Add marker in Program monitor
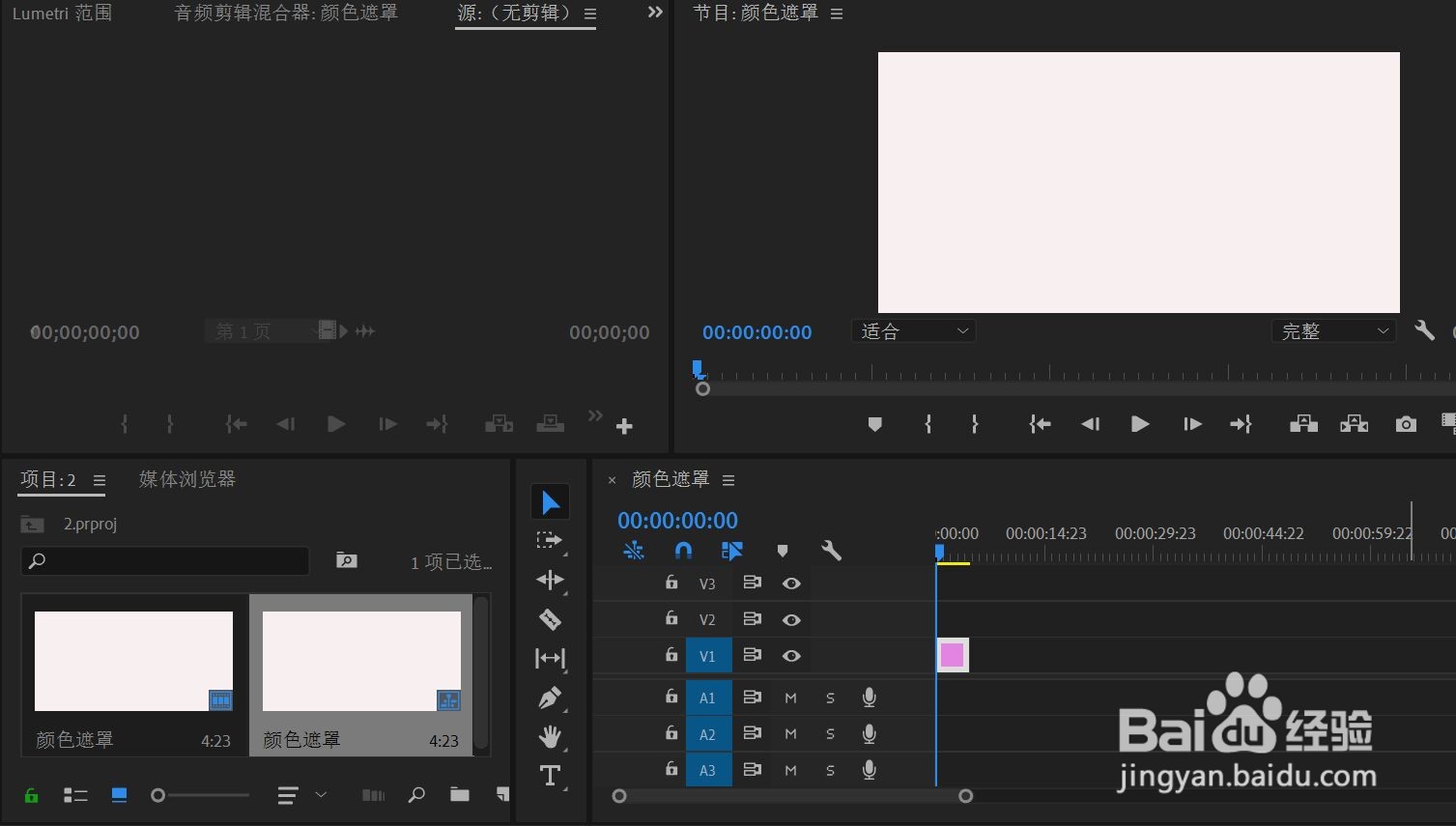This screenshot has width=1456, height=826. click(874, 424)
